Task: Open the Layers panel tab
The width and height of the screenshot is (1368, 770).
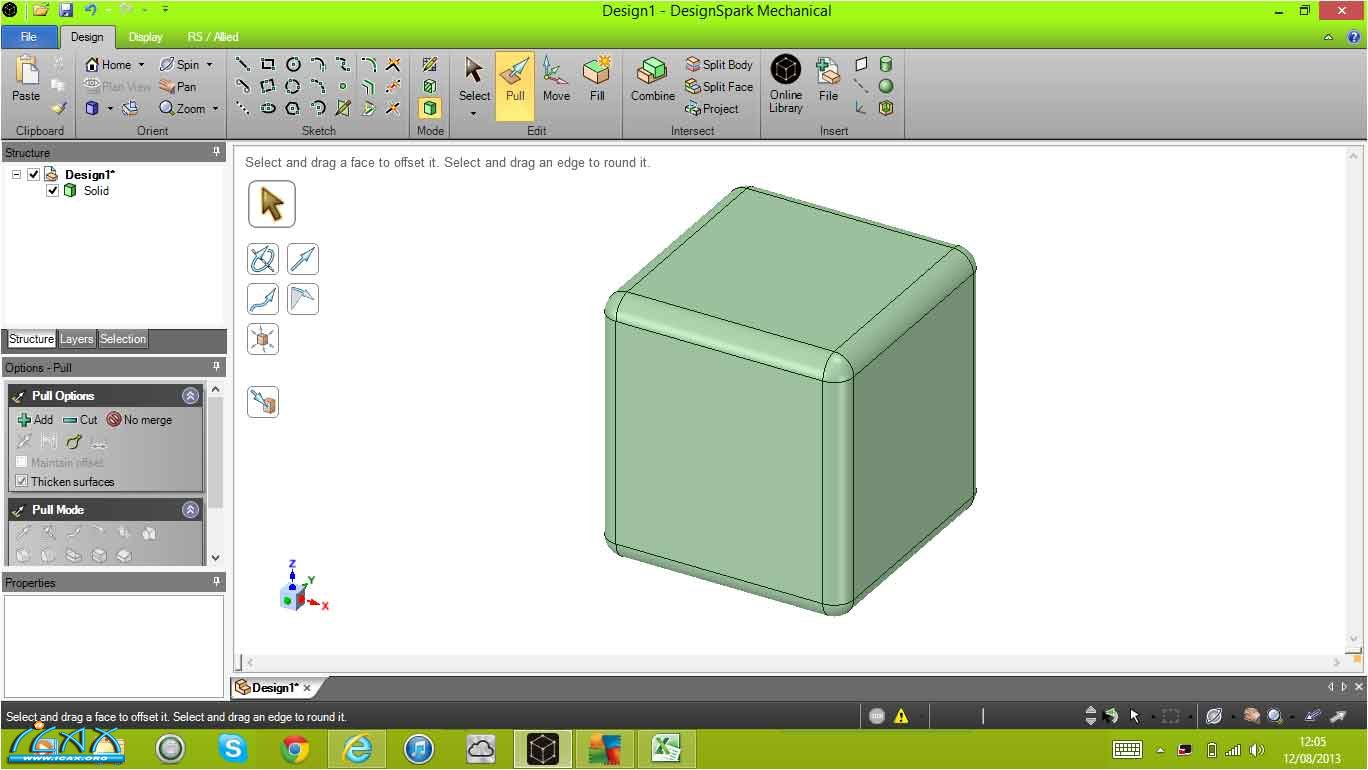Action: point(76,339)
